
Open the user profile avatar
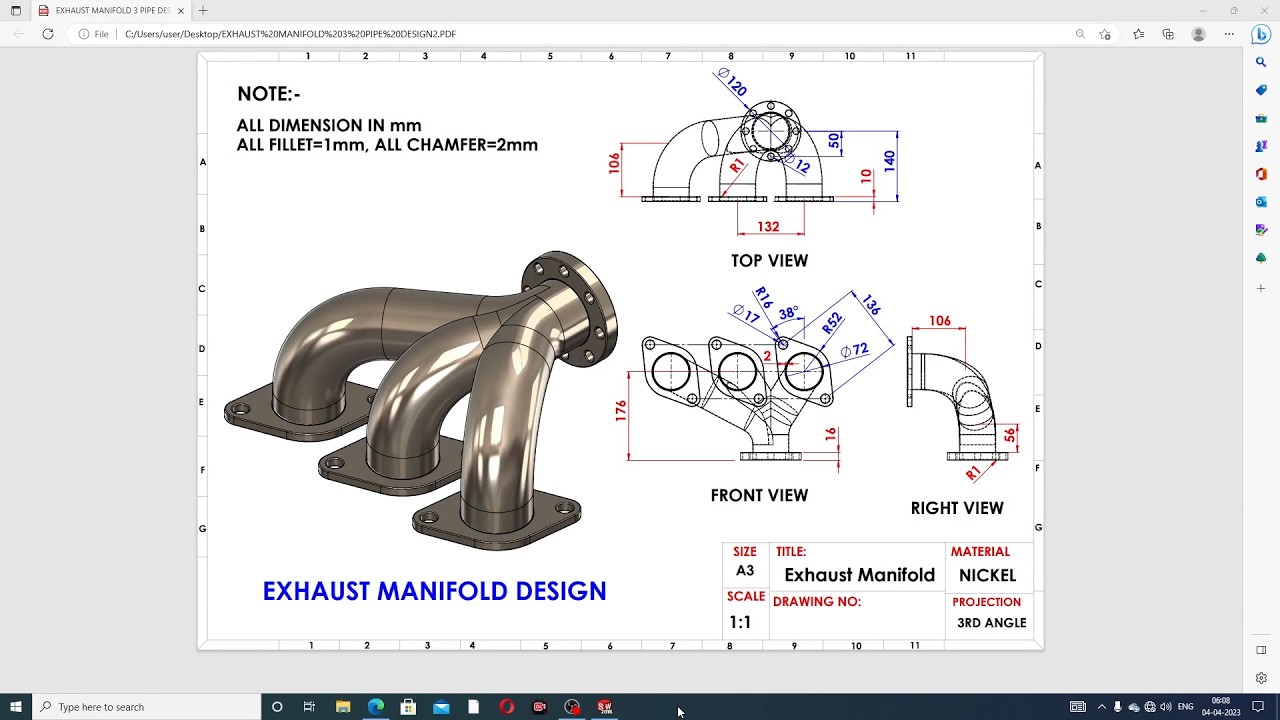(x=1198, y=34)
